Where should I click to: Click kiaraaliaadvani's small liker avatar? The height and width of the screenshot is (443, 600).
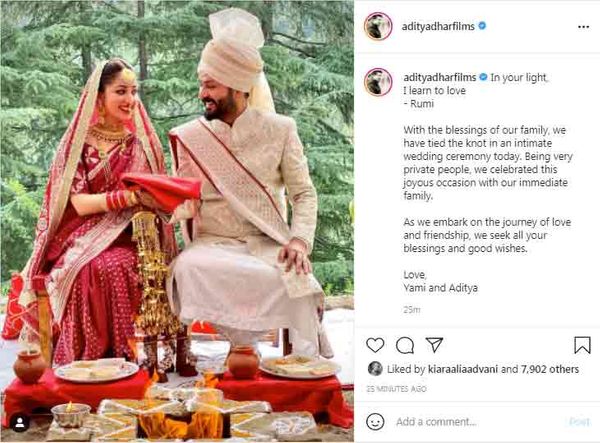[x=375, y=369]
